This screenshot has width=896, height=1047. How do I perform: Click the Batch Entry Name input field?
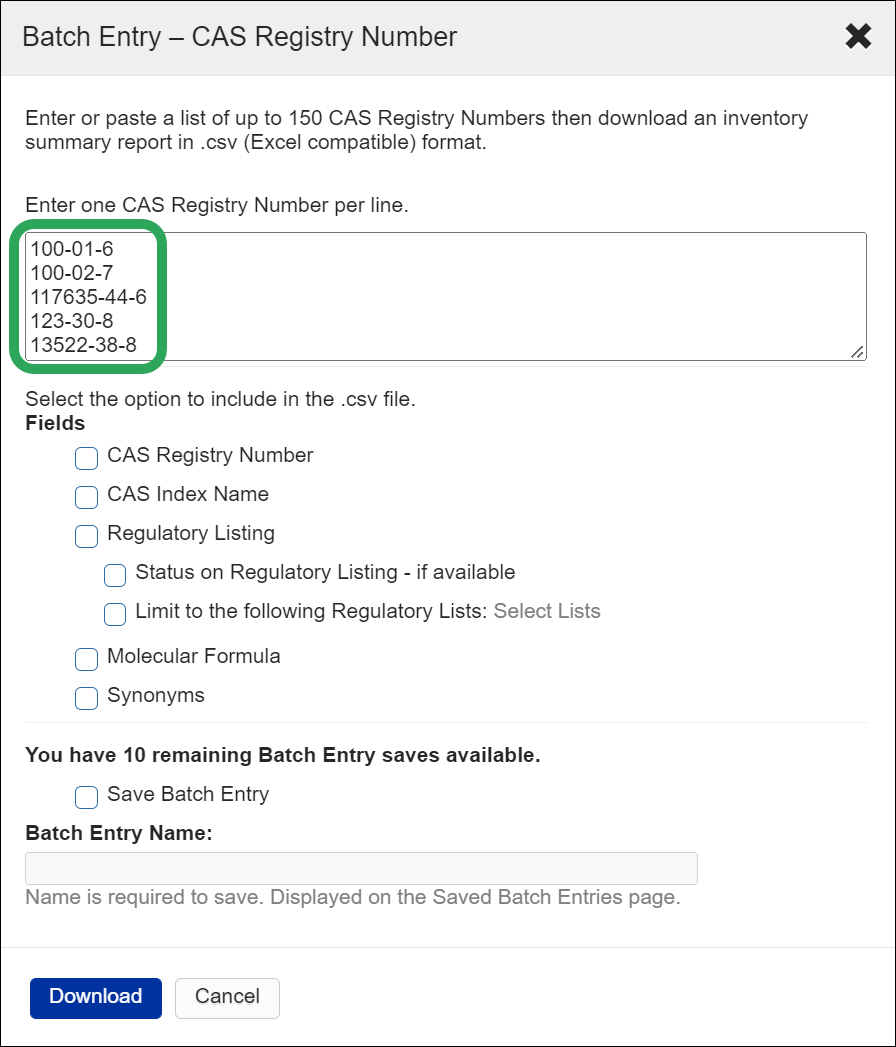tap(361, 868)
